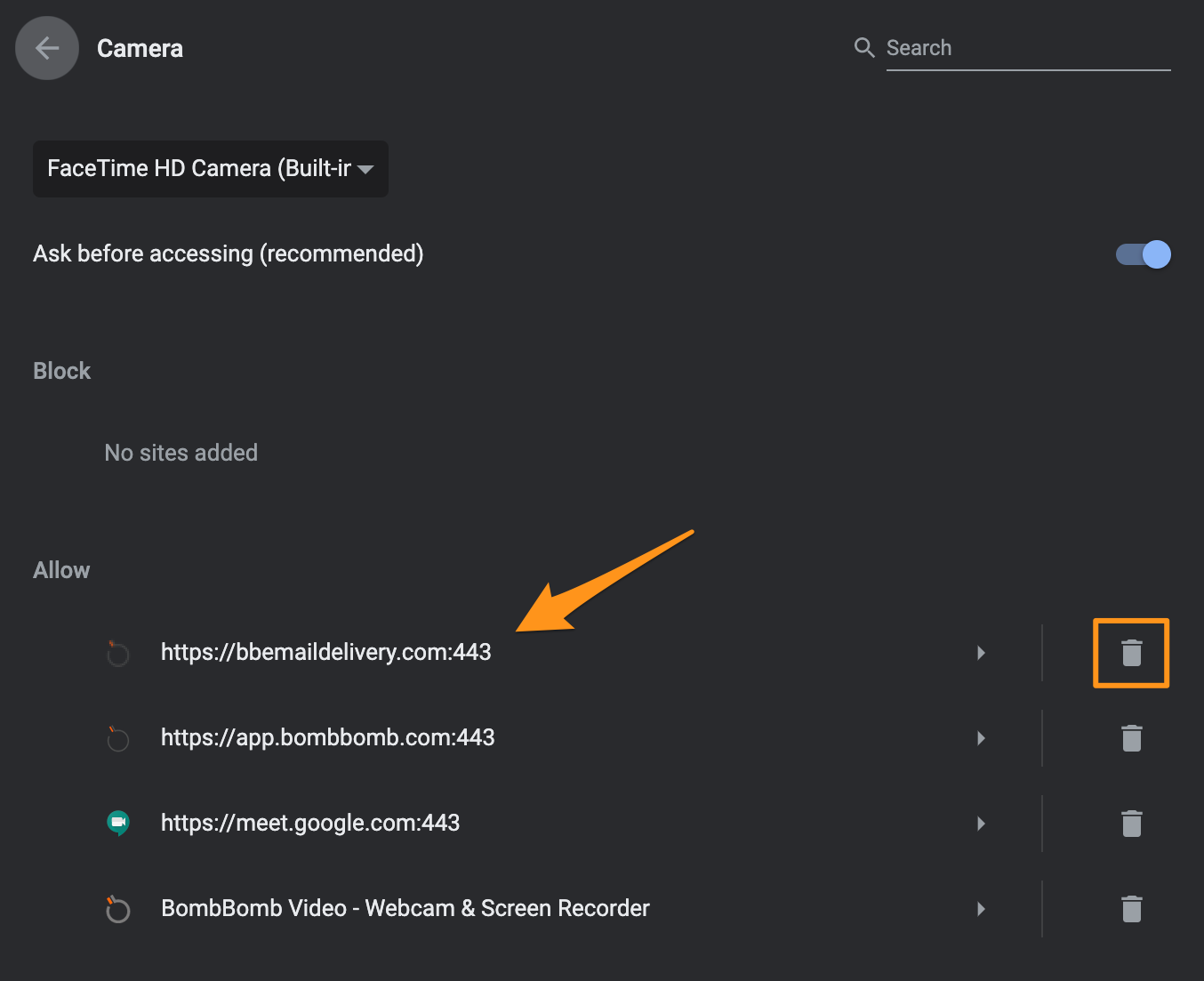This screenshot has width=1204, height=981.
Task: Click the Ask before accessing label
Action: (229, 253)
